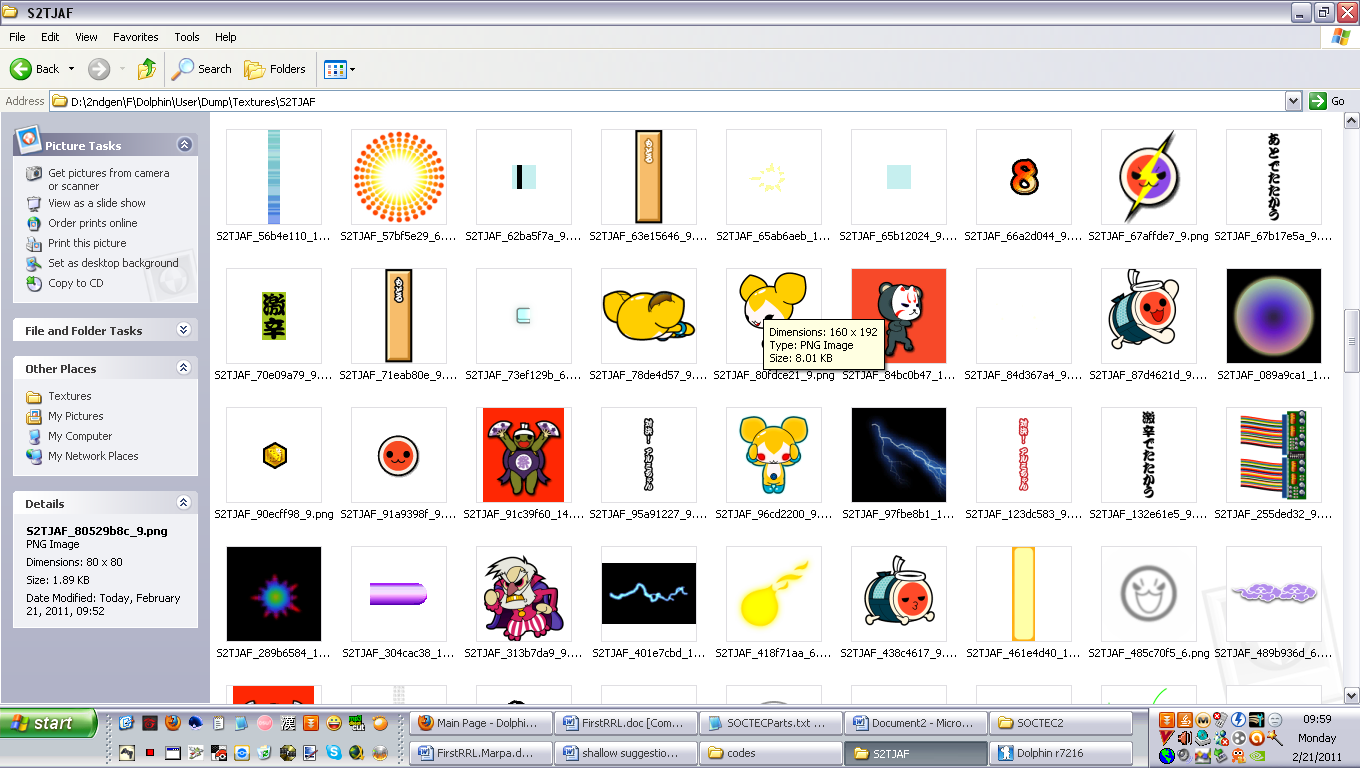1360x768 pixels.
Task: Select the blue lightning thumbnail S2TJAF_97fbe8b1
Action: [x=899, y=454]
